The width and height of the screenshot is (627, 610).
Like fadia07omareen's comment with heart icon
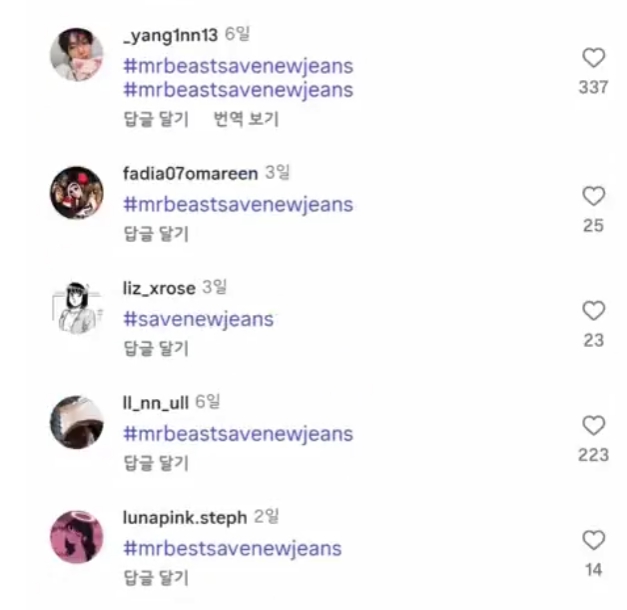[x=593, y=196]
